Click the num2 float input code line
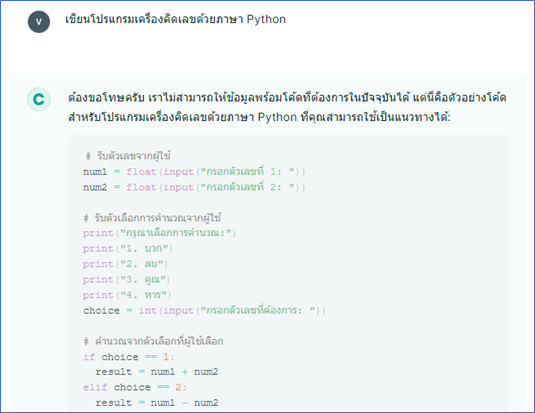Viewport: 535px width, 413px height. 194,187
